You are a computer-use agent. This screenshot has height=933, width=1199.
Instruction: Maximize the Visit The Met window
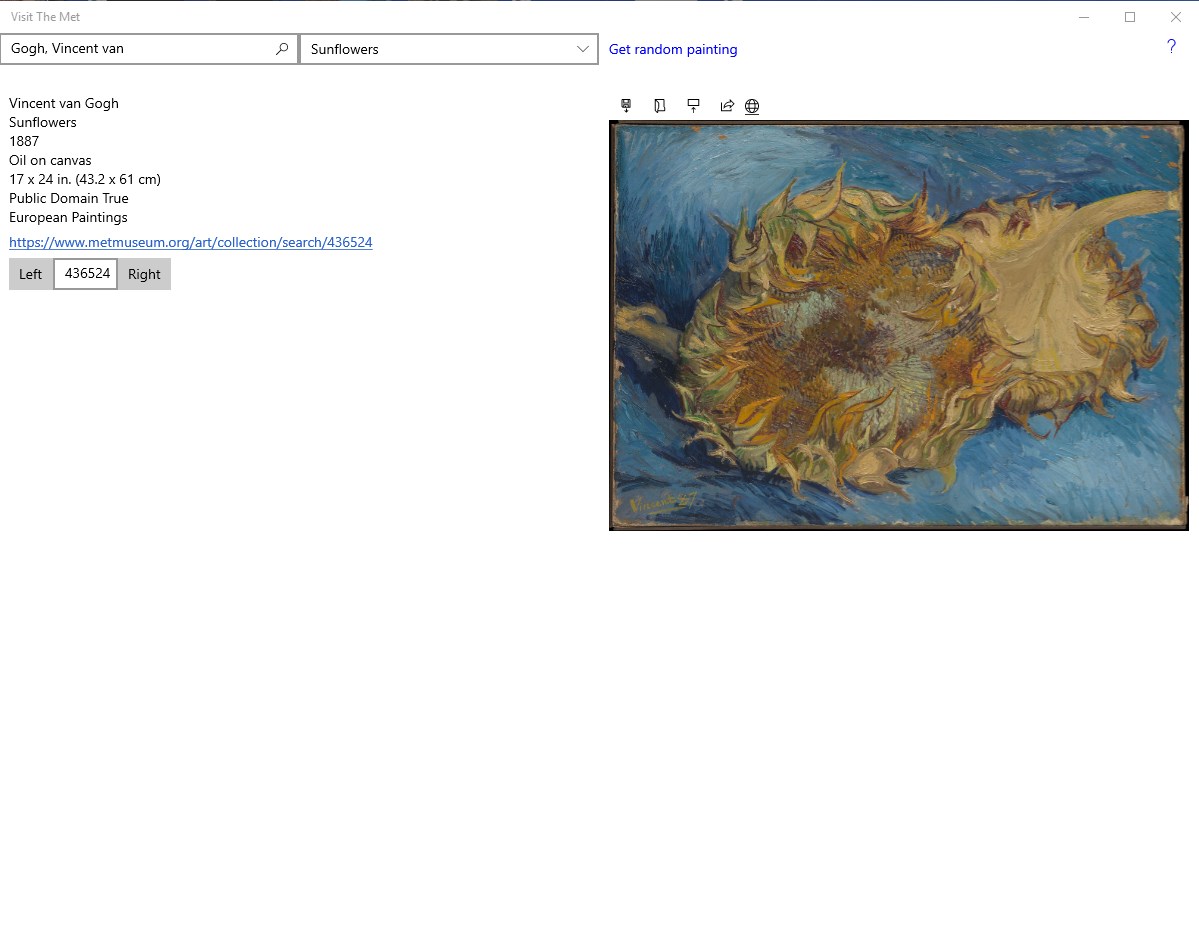click(1129, 17)
